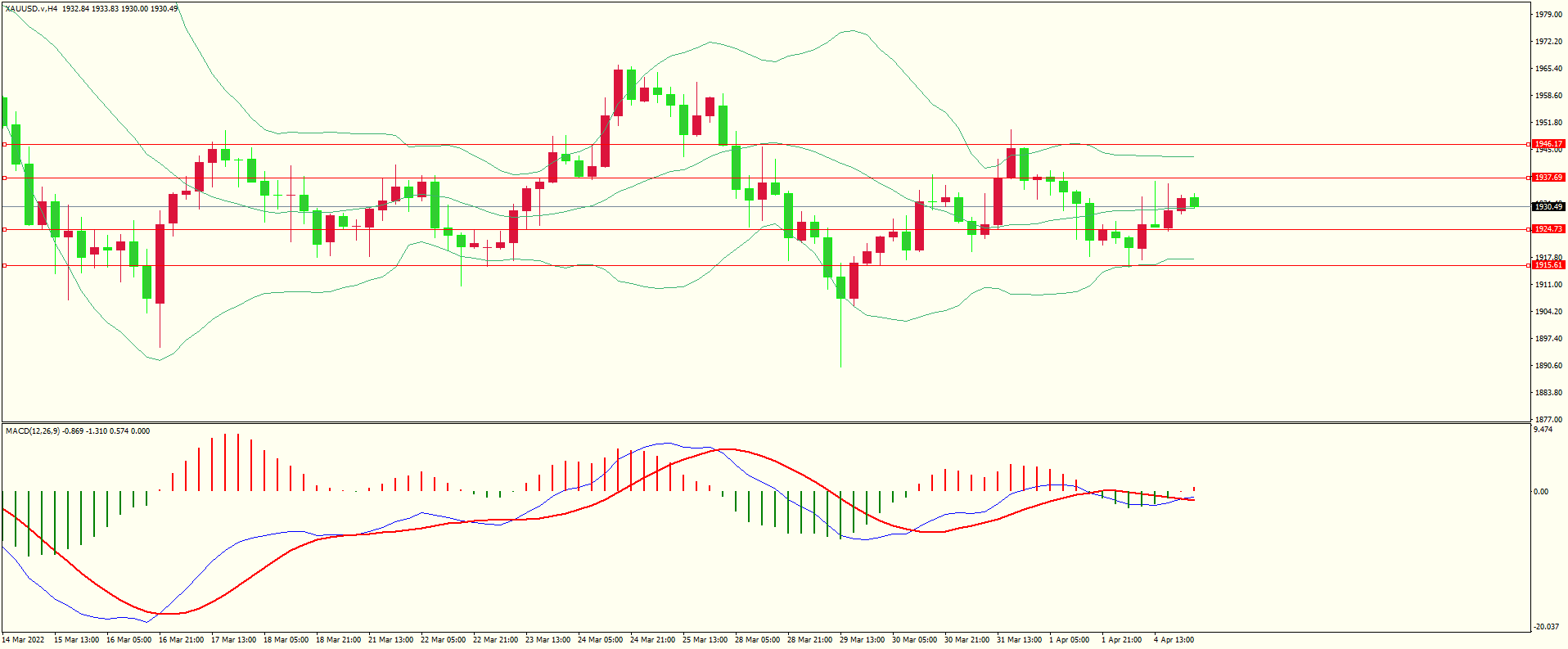This screenshot has width=1568, height=649.
Task: Click the 30 Mar 21:00 time axis label
Action: click(x=966, y=640)
